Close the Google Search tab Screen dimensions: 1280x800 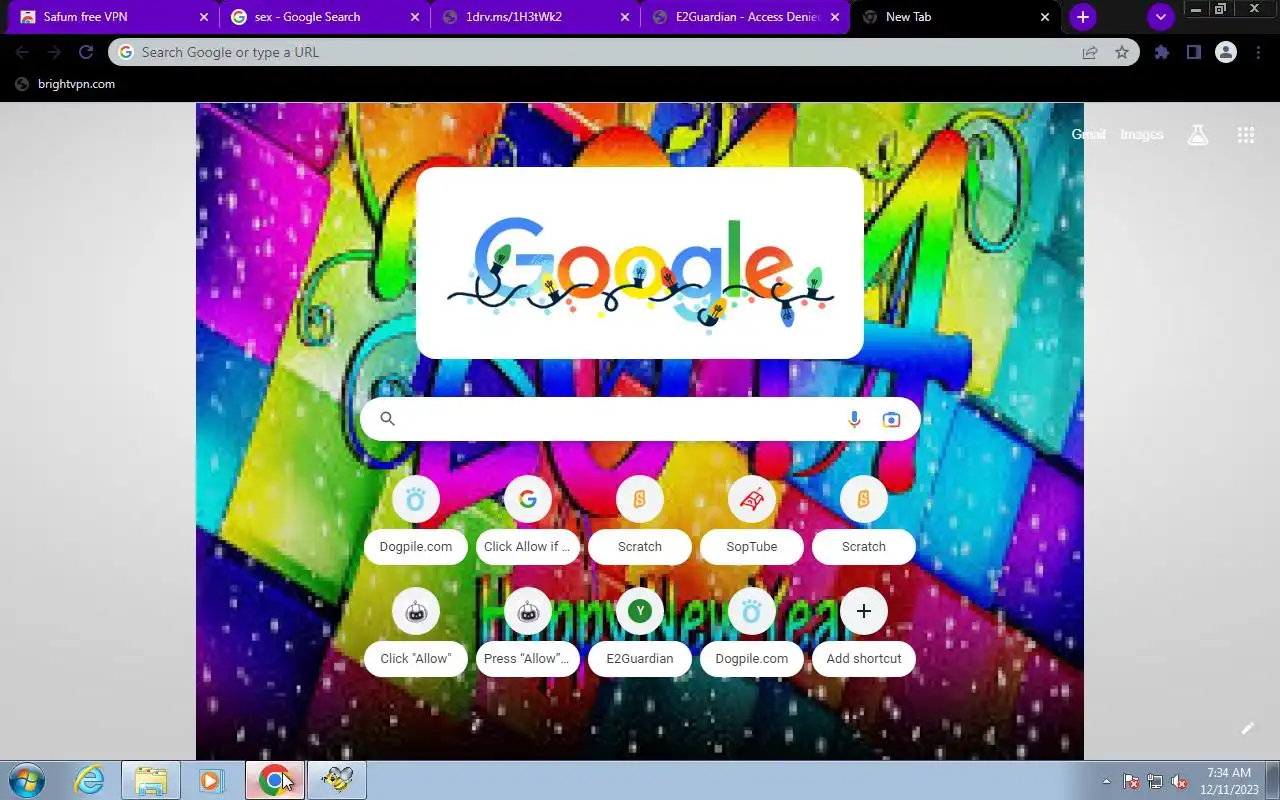[414, 17]
